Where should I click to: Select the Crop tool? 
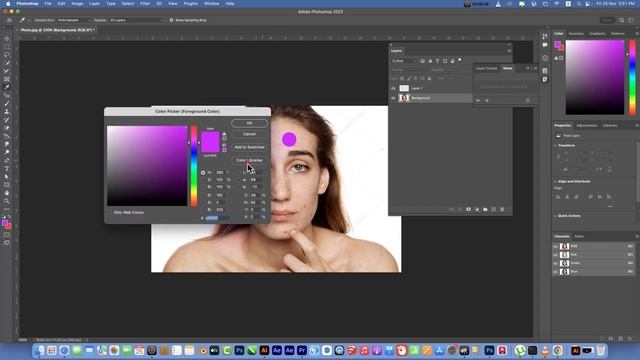7,71
